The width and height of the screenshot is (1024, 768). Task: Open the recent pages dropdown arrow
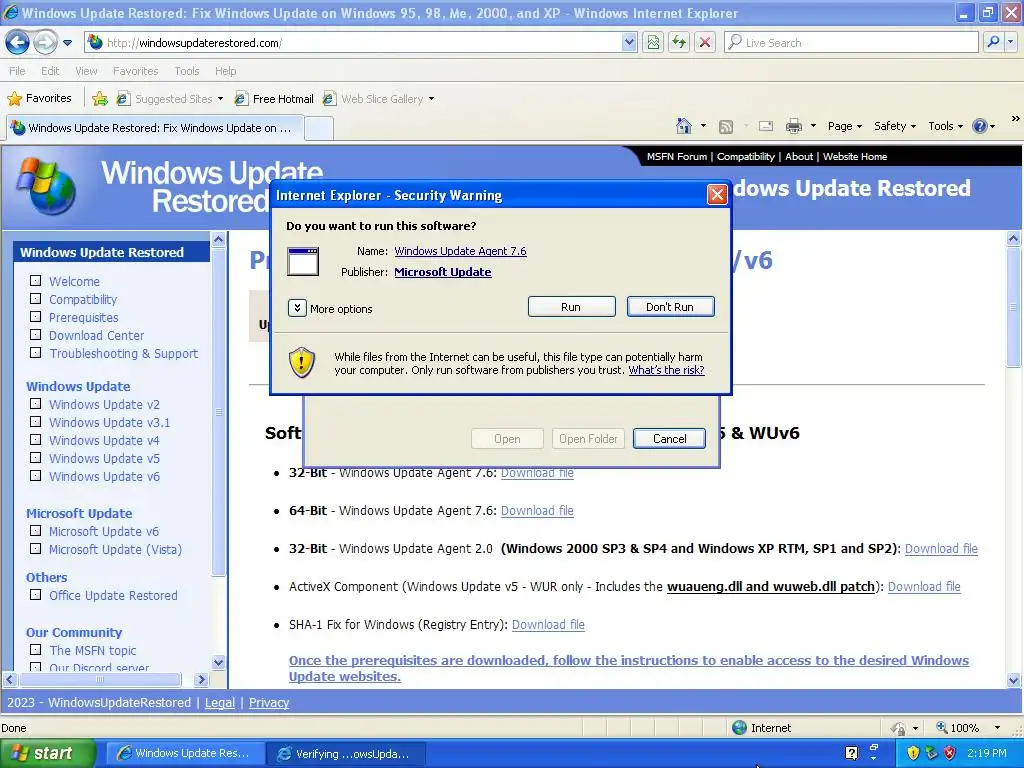(67, 43)
